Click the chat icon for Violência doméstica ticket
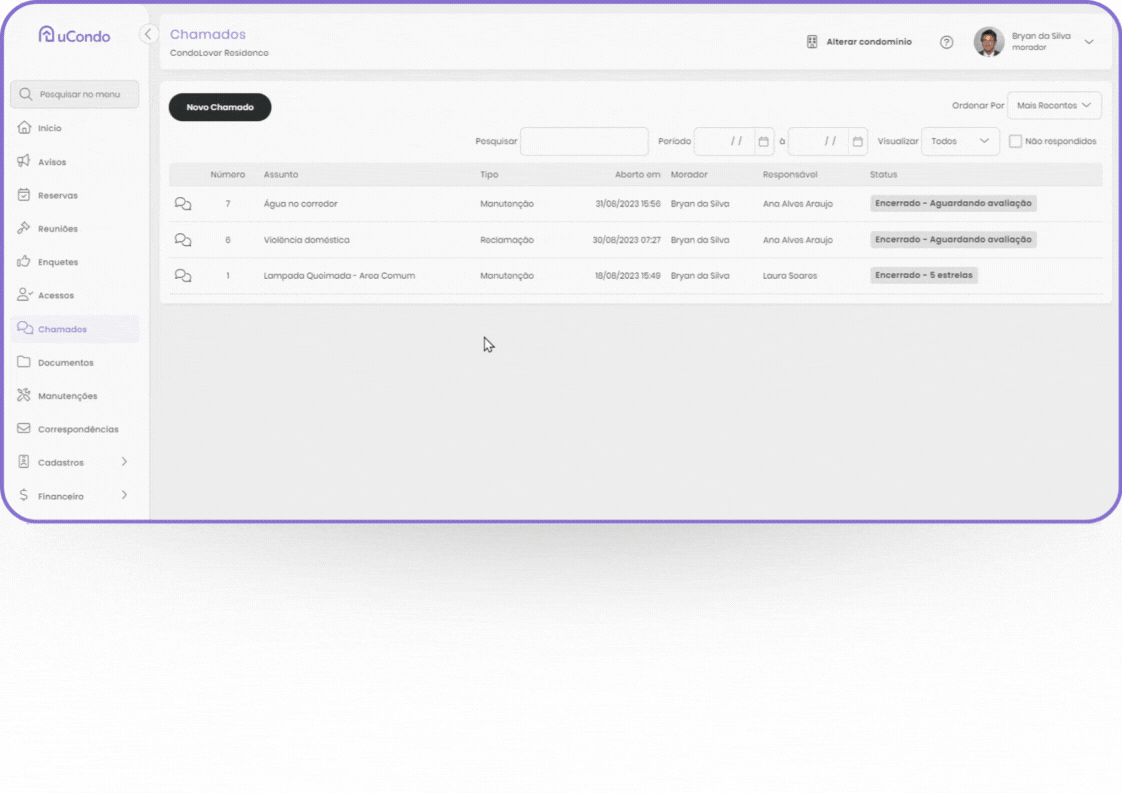The height and width of the screenshot is (793, 1122). (x=183, y=240)
